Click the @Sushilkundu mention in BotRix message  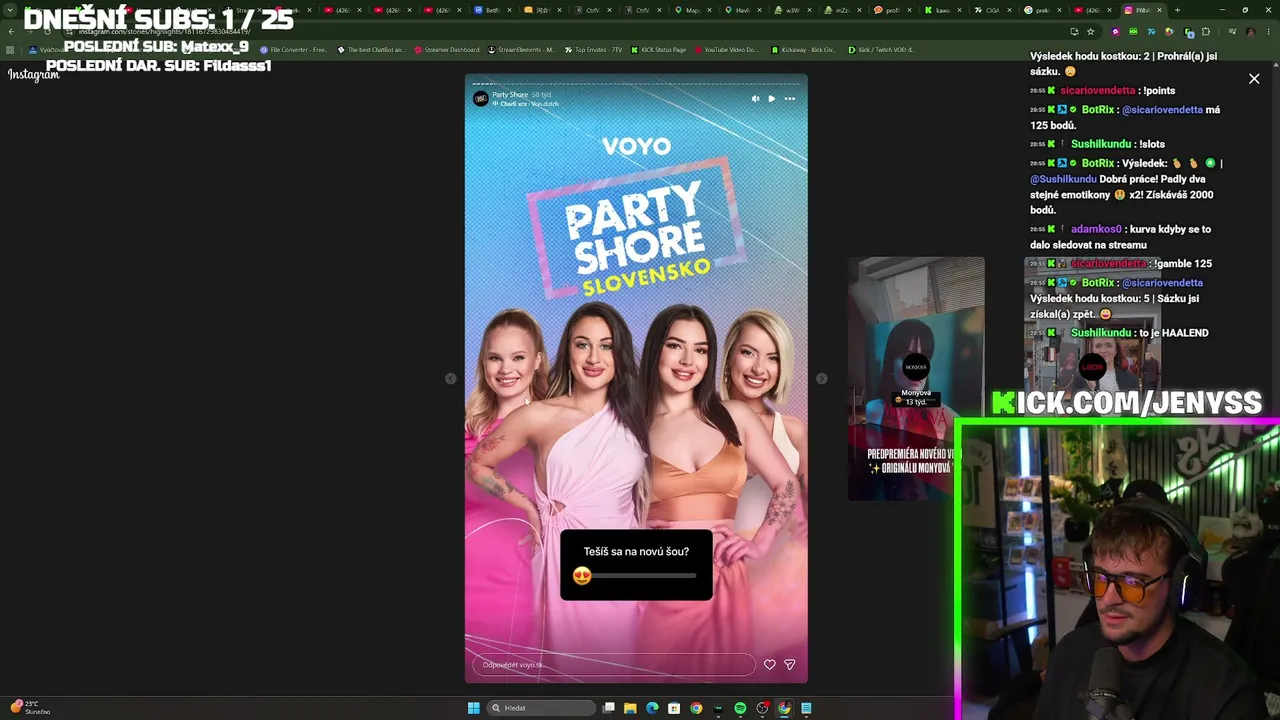tap(1063, 179)
